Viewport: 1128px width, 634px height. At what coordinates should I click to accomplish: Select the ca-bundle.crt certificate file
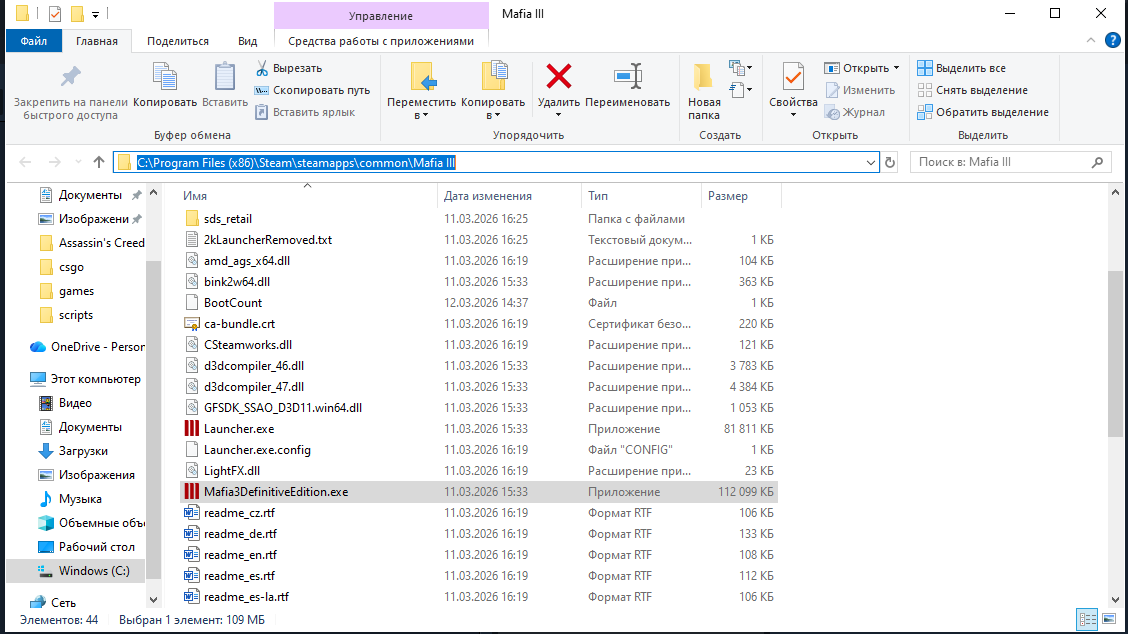pyautogui.click(x=478, y=324)
